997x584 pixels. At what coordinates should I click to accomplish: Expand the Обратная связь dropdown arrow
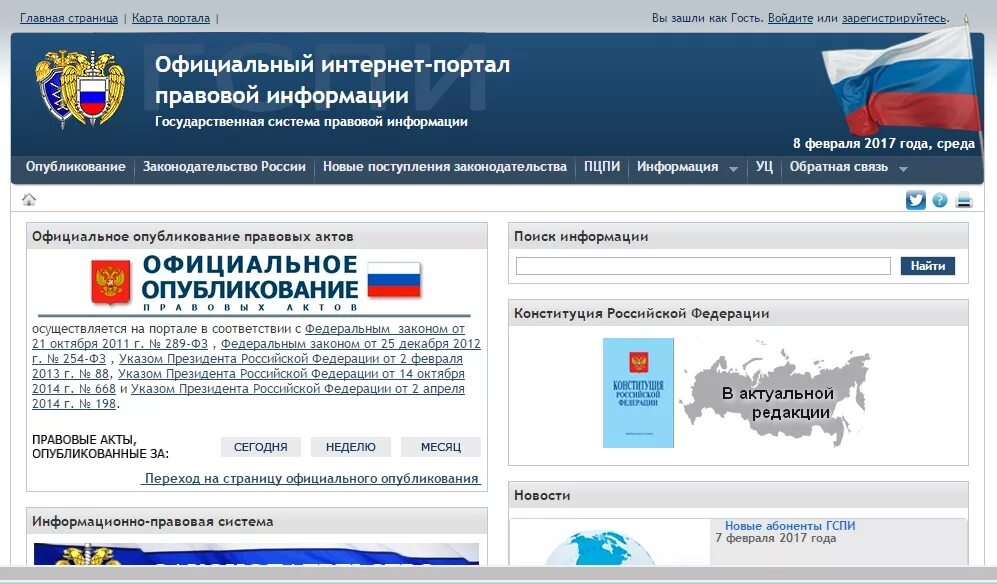(x=903, y=169)
